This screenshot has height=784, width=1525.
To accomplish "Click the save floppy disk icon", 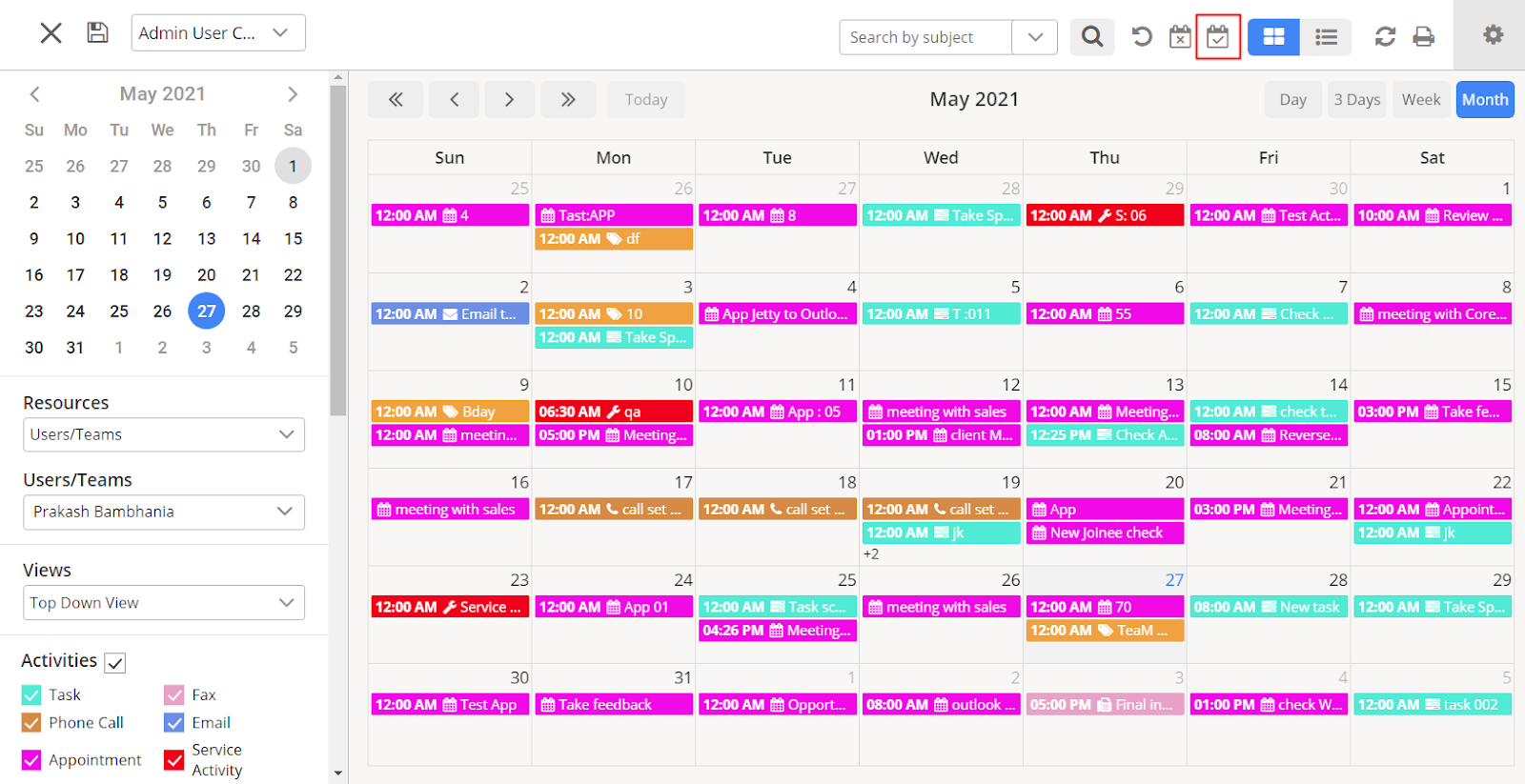I will [x=97, y=33].
